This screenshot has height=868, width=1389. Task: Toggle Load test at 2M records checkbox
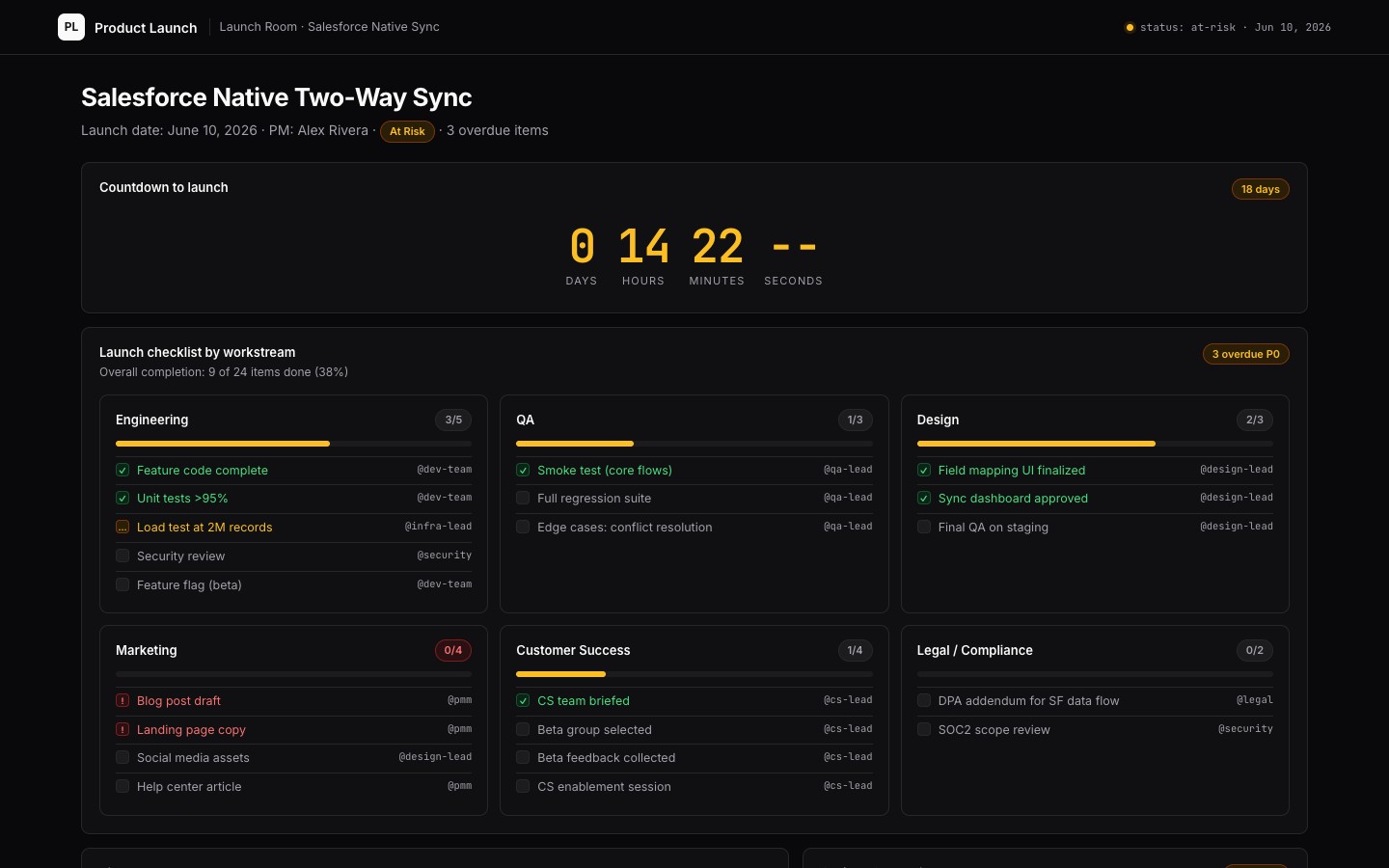[x=123, y=527]
